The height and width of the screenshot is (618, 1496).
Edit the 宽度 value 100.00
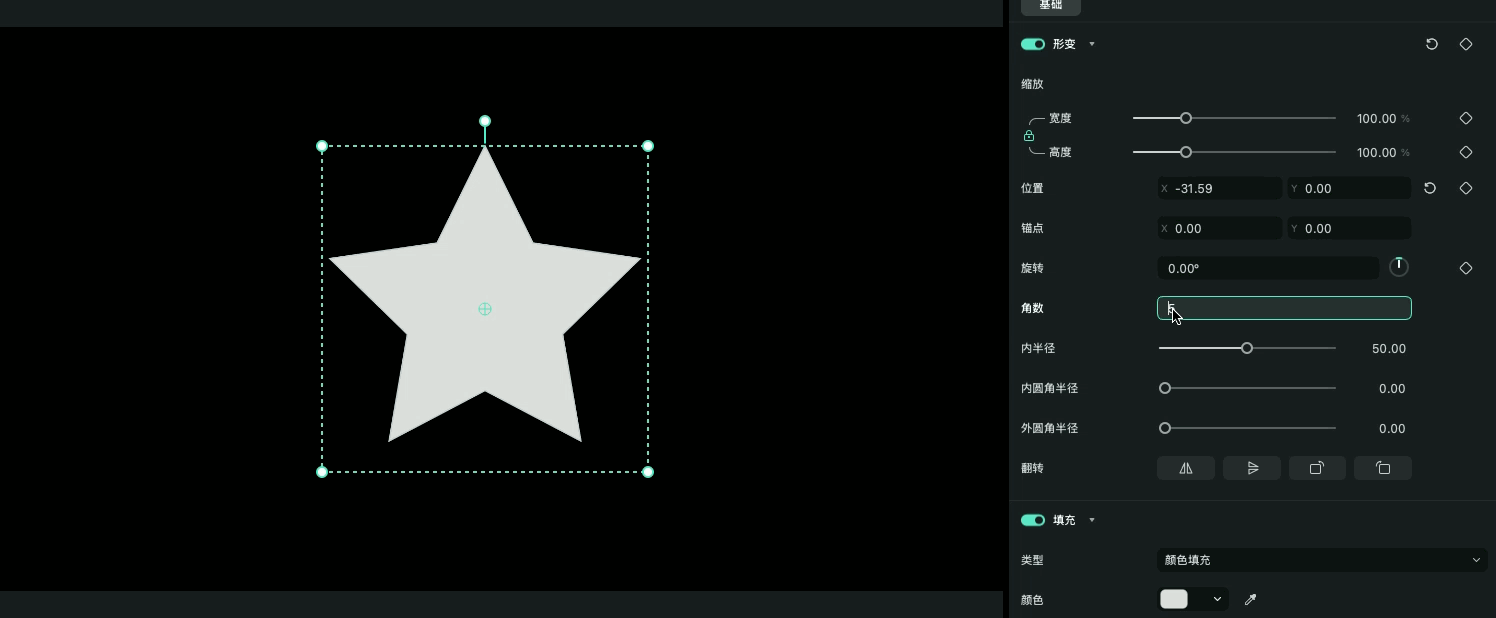(x=1376, y=118)
